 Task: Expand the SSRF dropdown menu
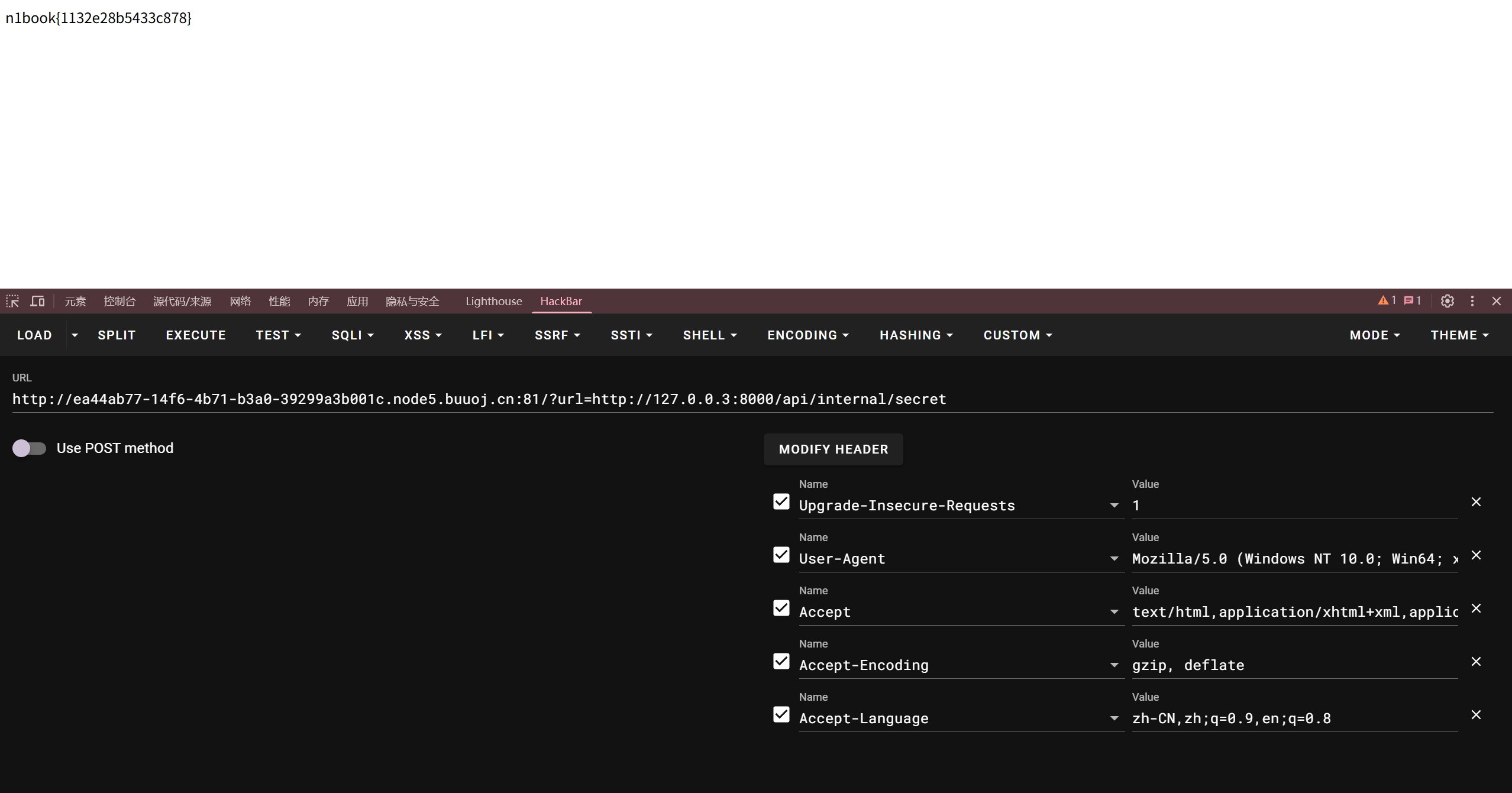557,335
